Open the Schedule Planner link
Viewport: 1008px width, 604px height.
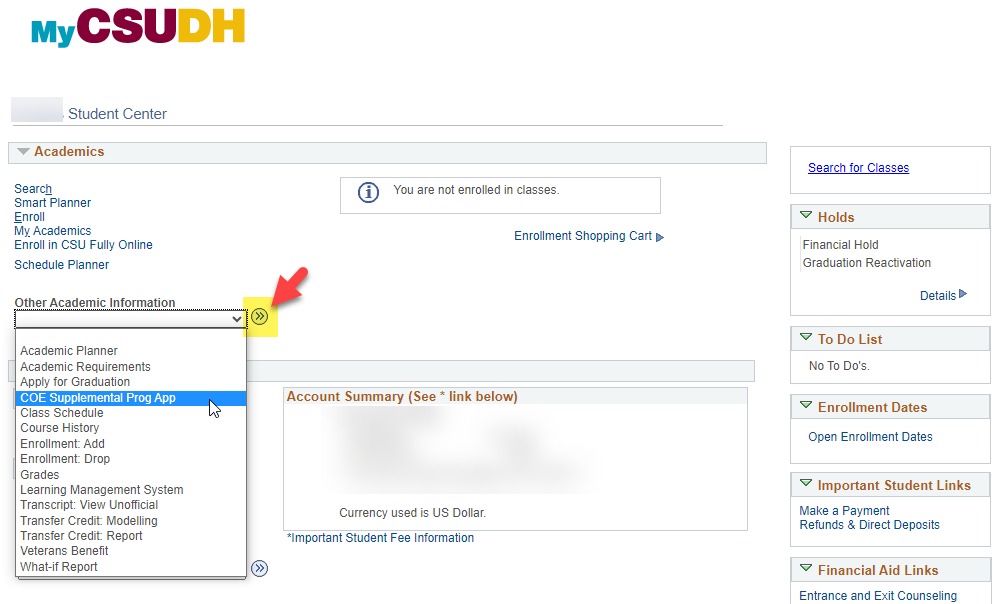(x=62, y=265)
